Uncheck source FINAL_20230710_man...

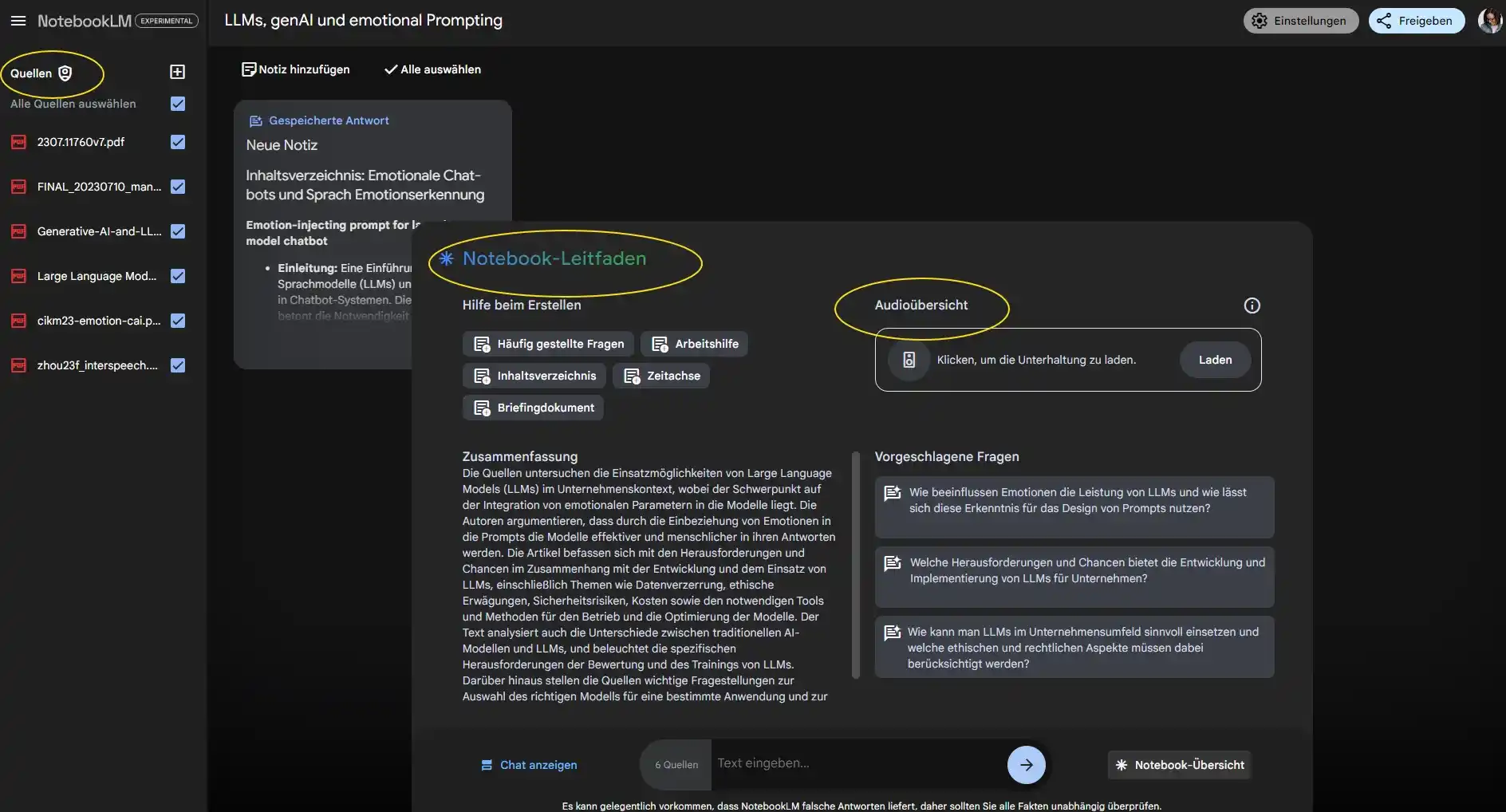click(178, 187)
